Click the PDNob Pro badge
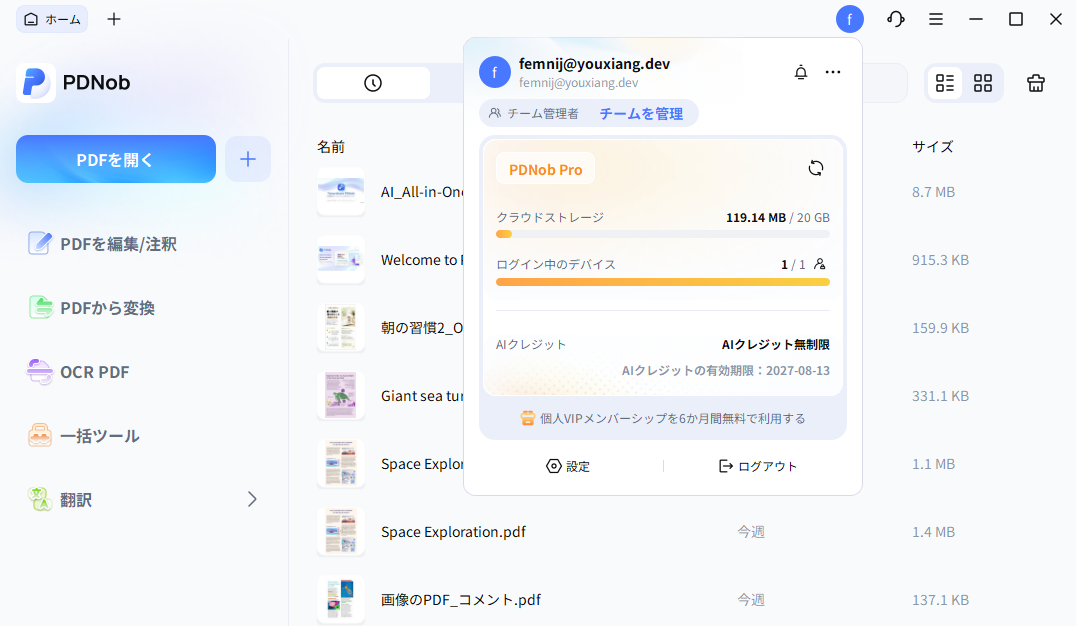This screenshot has width=1076, height=626. 546,170
